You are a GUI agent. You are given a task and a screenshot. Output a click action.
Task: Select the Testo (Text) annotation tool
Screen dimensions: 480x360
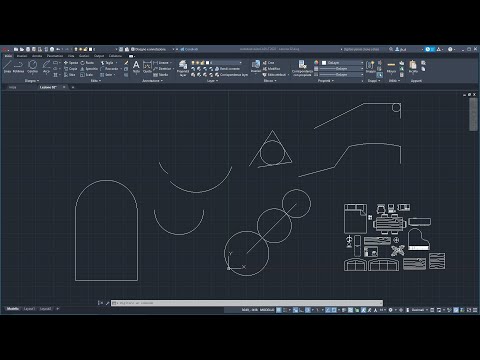tap(136, 67)
